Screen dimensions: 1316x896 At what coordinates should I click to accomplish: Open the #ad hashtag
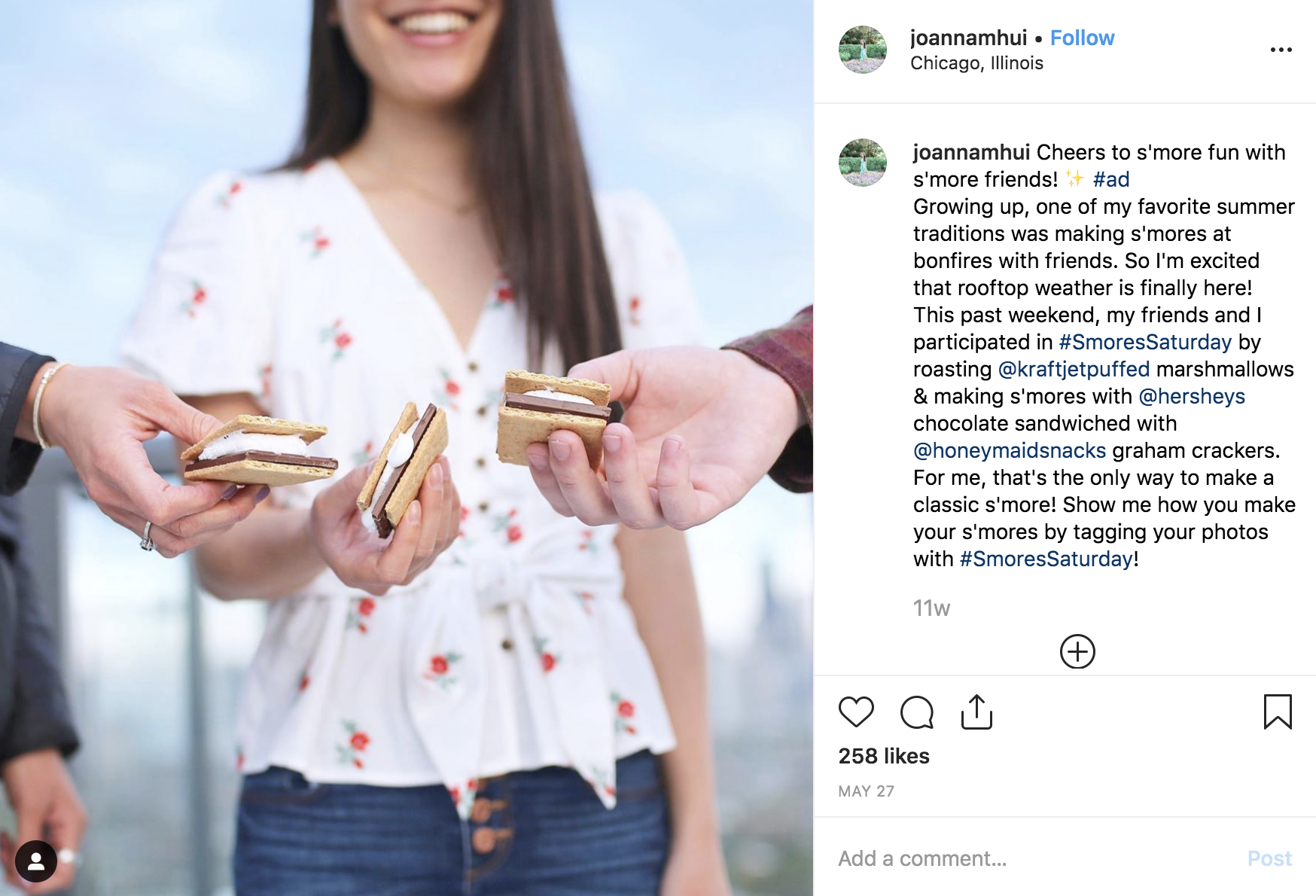1111,179
